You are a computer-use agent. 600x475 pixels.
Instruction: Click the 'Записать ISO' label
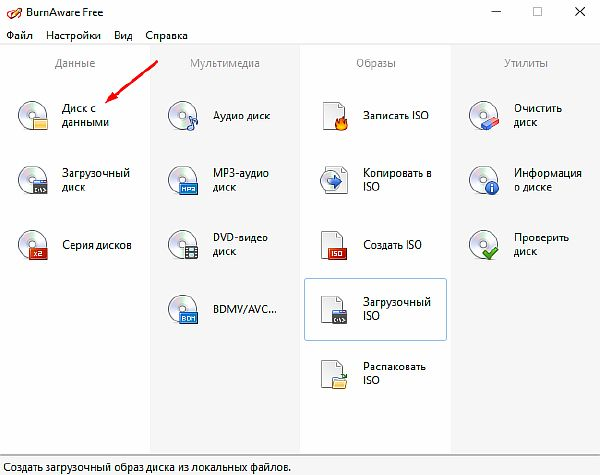[396, 116]
